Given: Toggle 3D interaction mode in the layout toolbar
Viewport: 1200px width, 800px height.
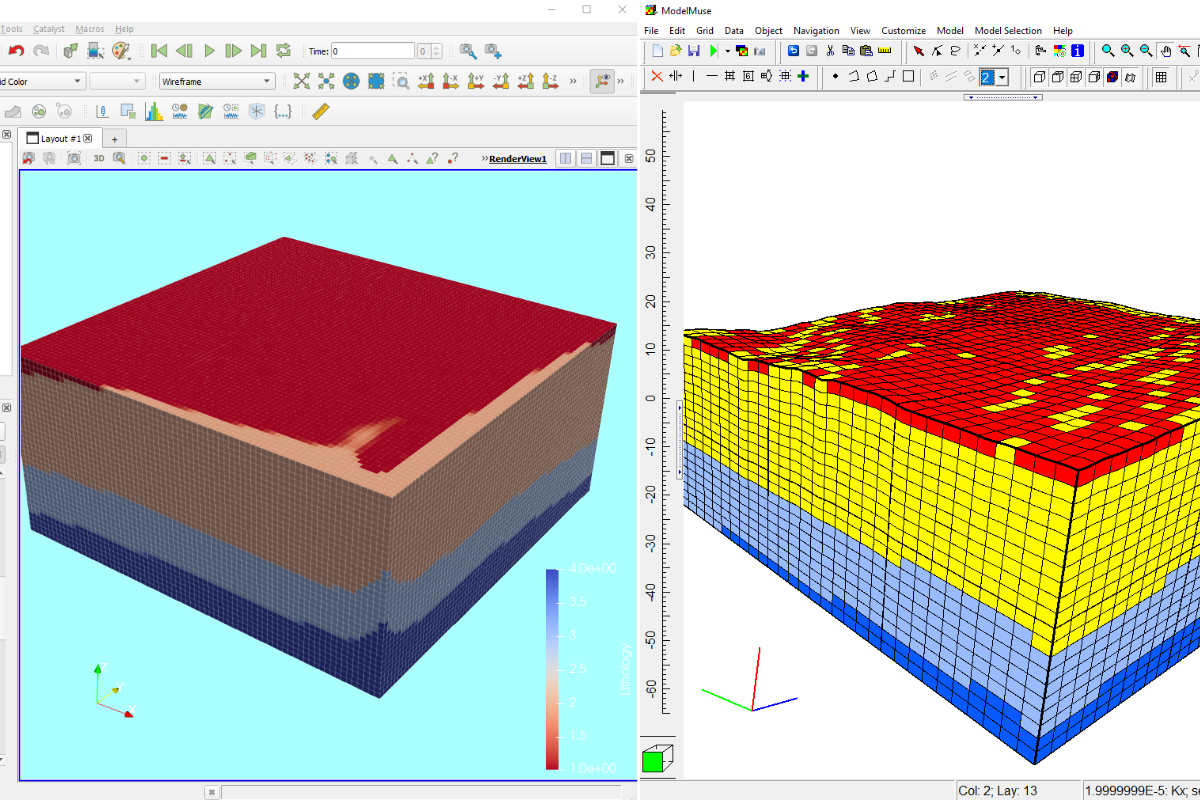Looking at the screenshot, I should pos(98,158).
